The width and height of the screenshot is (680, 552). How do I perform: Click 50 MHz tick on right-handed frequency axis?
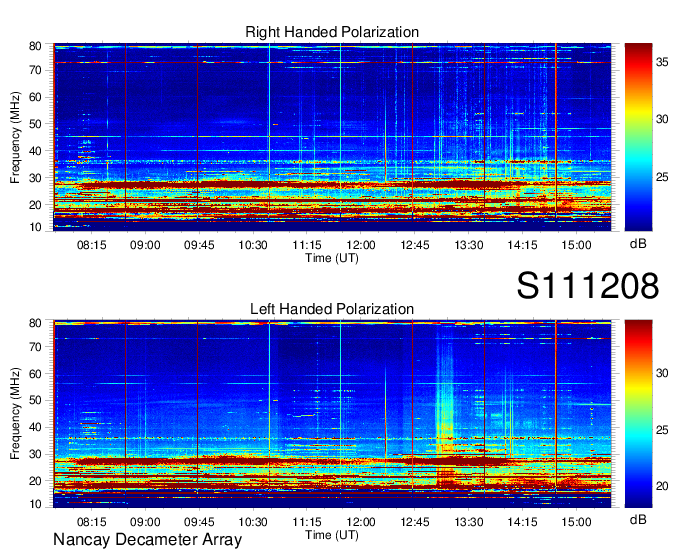pyautogui.click(x=35, y=124)
